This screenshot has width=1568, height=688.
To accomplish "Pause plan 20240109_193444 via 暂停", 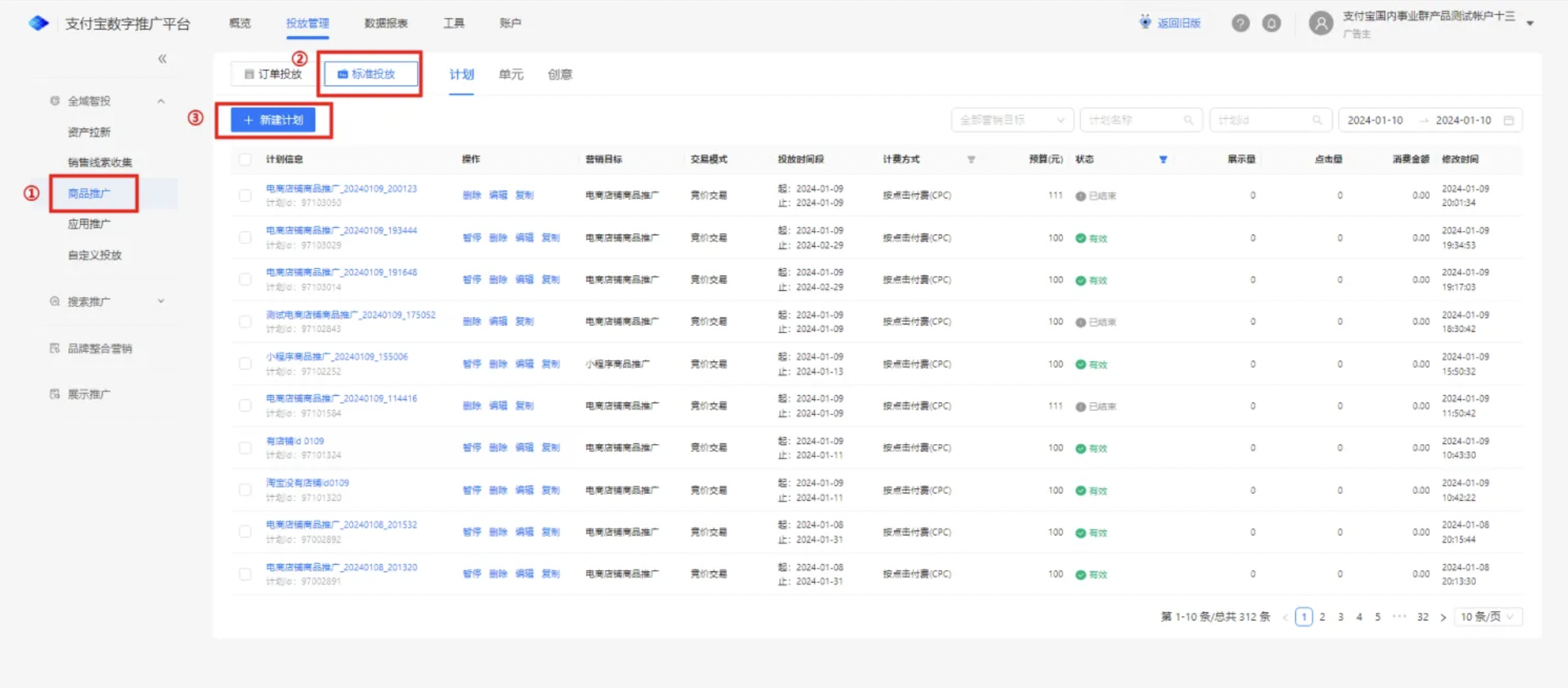I will coord(472,237).
